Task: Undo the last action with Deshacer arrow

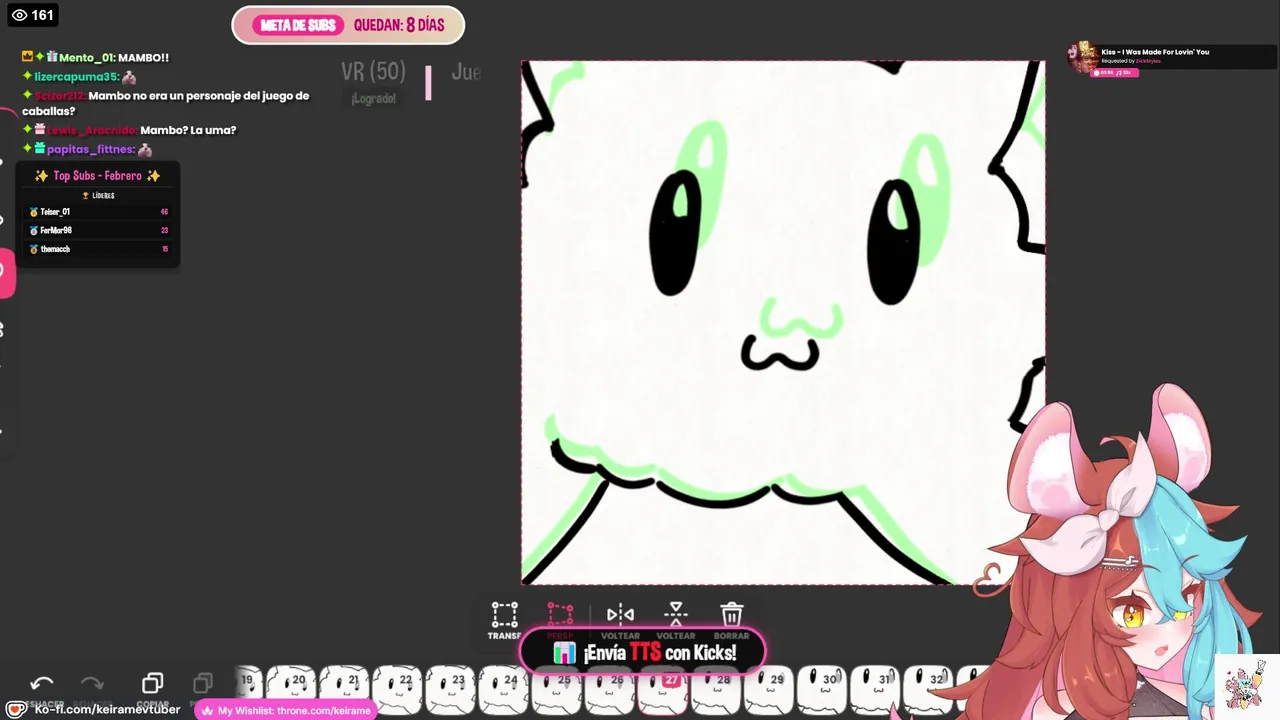Action: (41, 683)
